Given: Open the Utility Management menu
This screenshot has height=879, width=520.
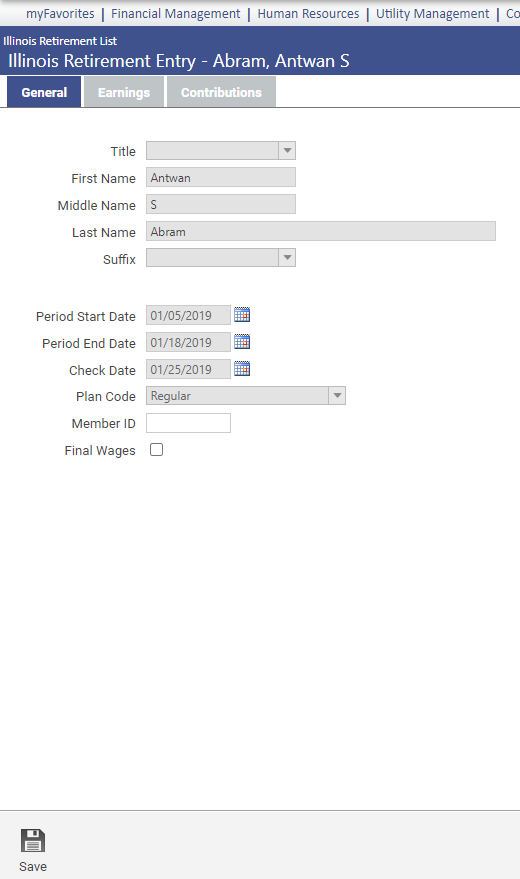Looking at the screenshot, I should (432, 13).
